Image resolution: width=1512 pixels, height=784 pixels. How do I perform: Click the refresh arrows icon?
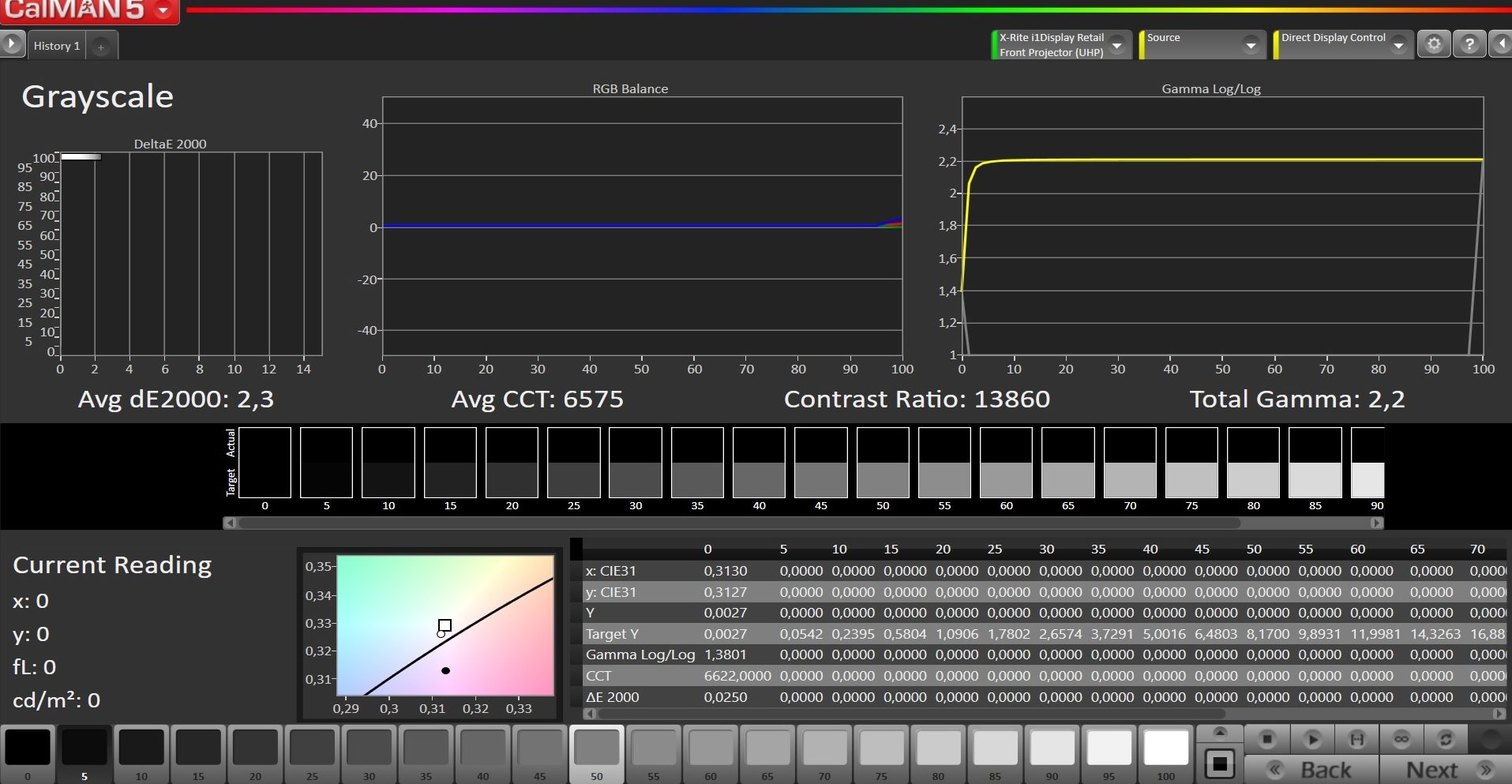[1446, 740]
